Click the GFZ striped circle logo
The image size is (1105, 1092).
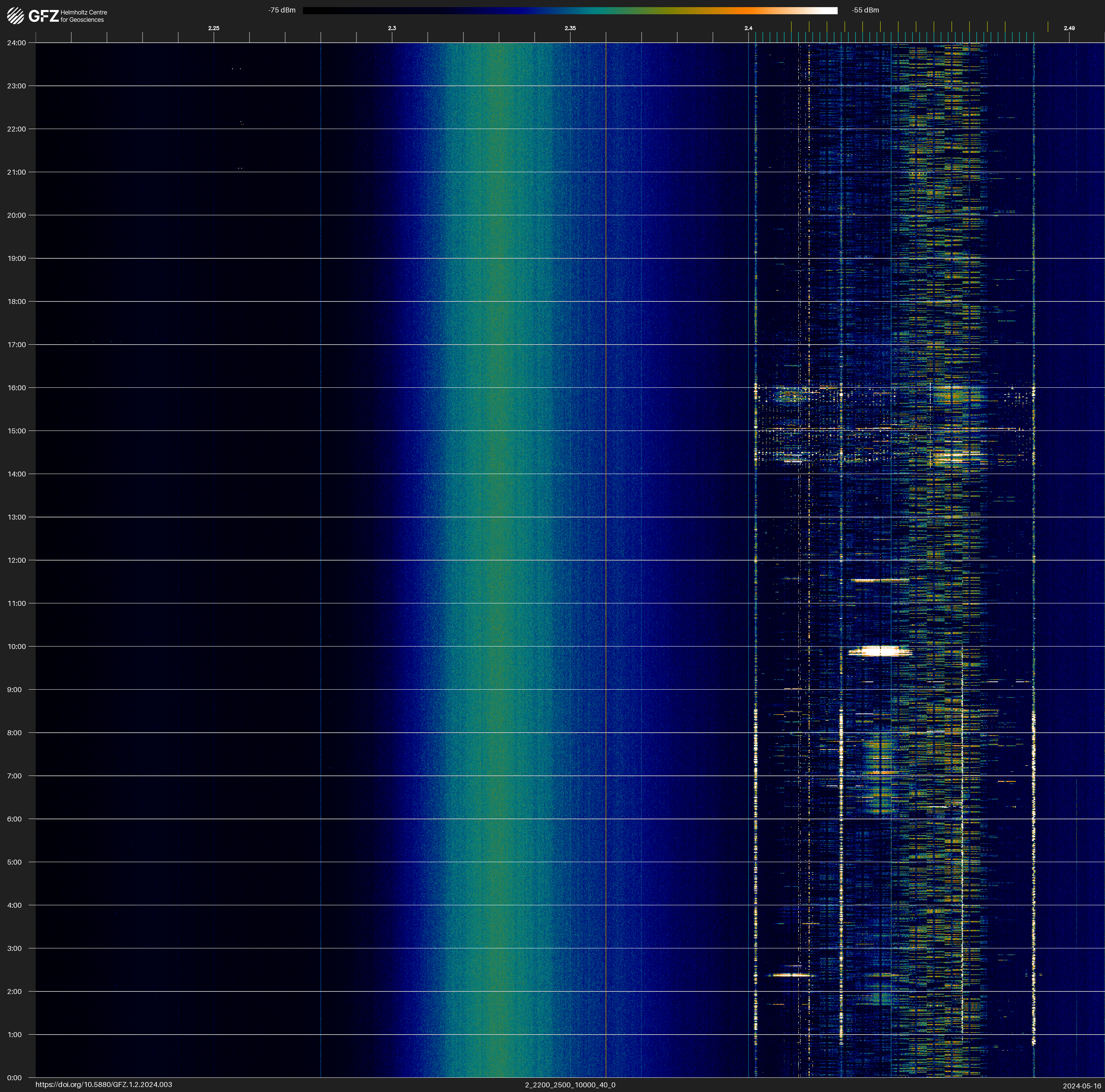click(x=15, y=16)
